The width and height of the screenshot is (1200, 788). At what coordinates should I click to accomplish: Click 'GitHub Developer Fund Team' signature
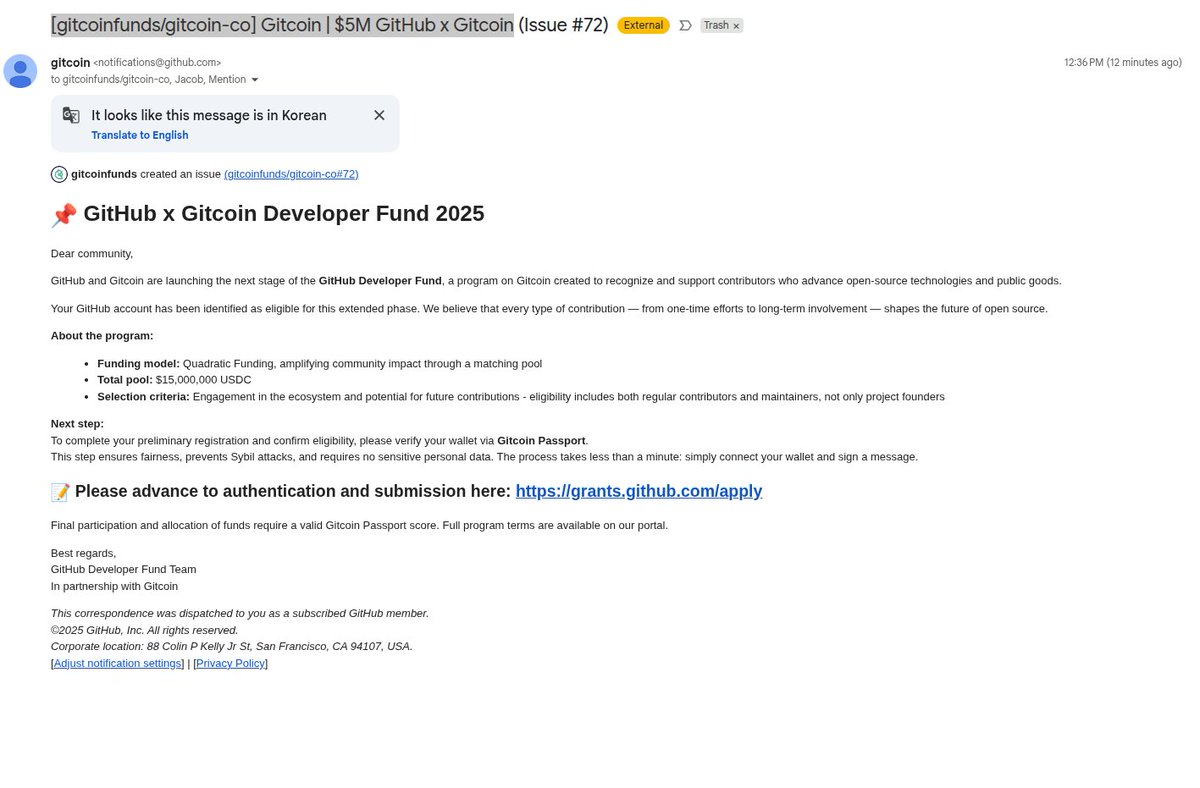[124, 570]
